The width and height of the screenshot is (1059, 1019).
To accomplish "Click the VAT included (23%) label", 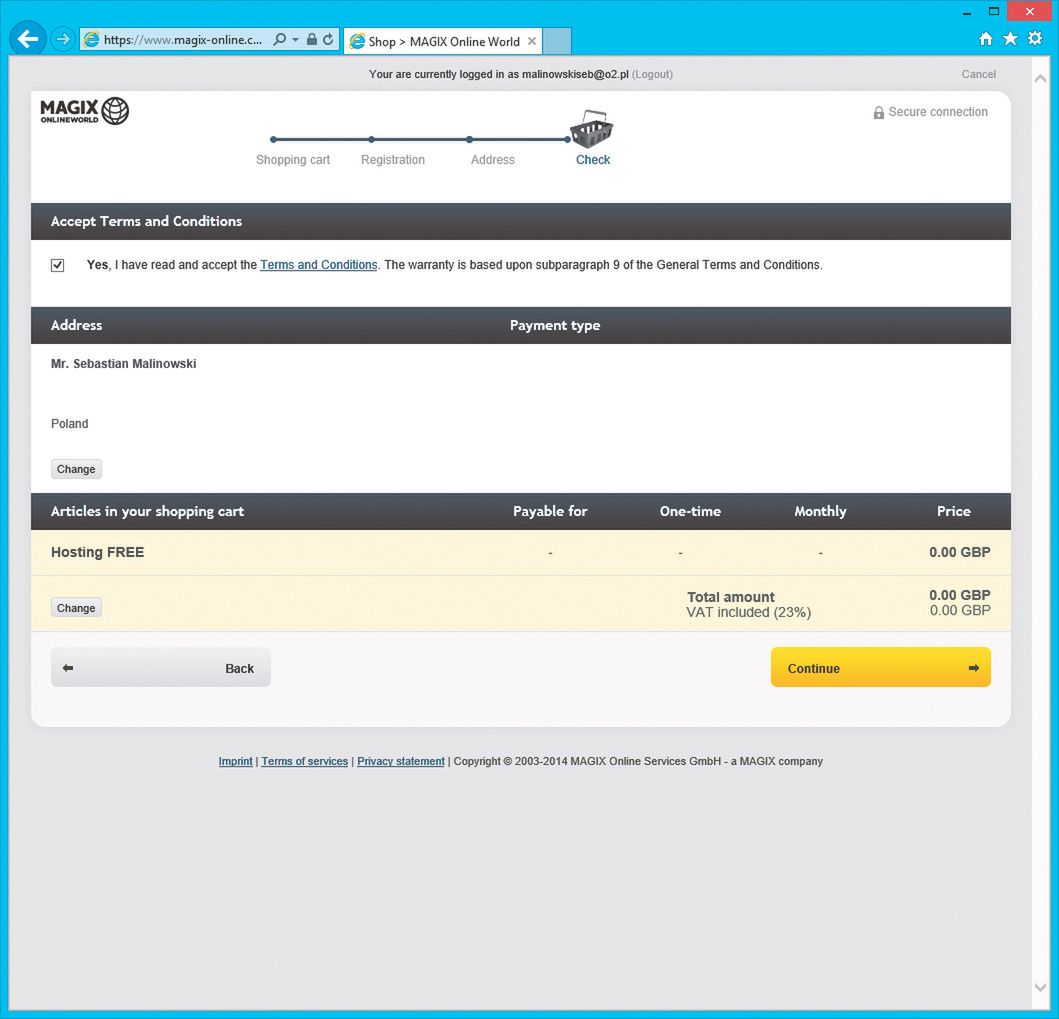I will pyautogui.click(x=748, y=612).
